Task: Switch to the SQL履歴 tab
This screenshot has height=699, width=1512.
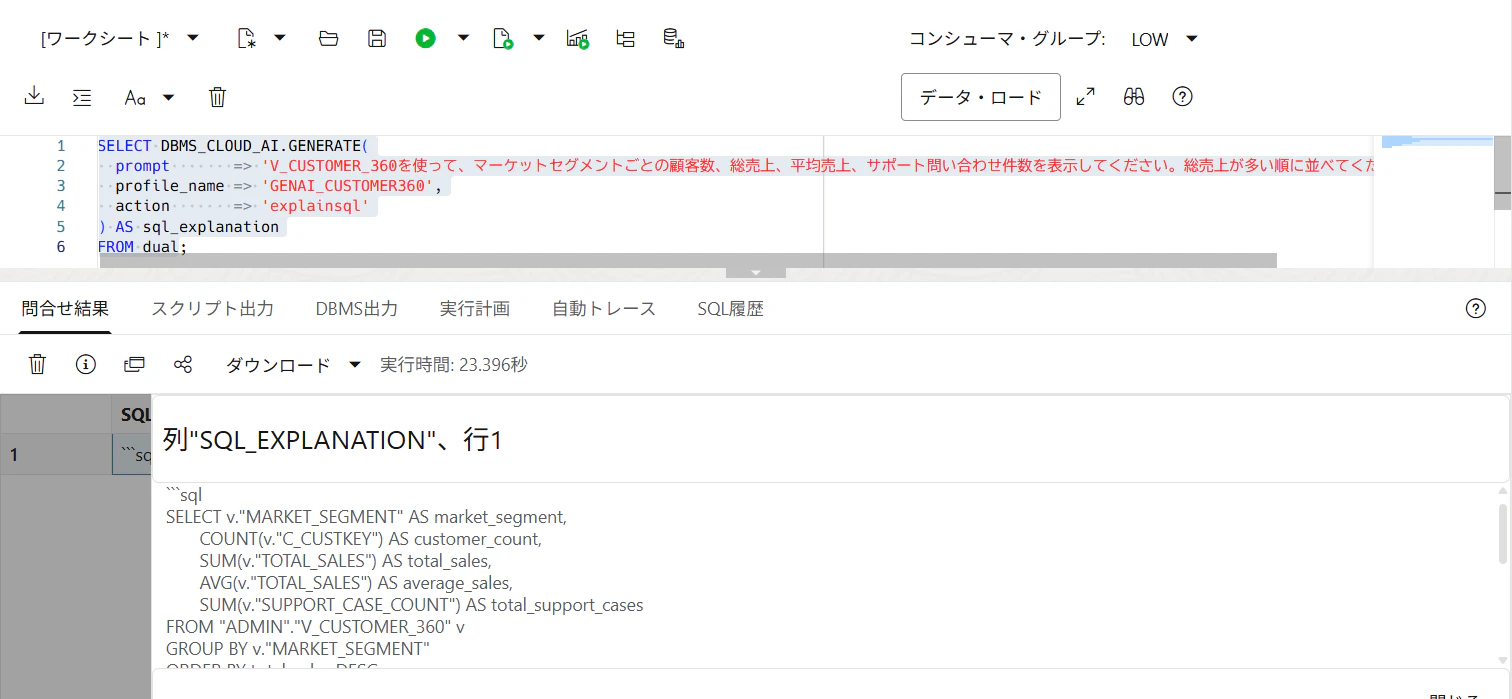Action: [x=730, y=309]
